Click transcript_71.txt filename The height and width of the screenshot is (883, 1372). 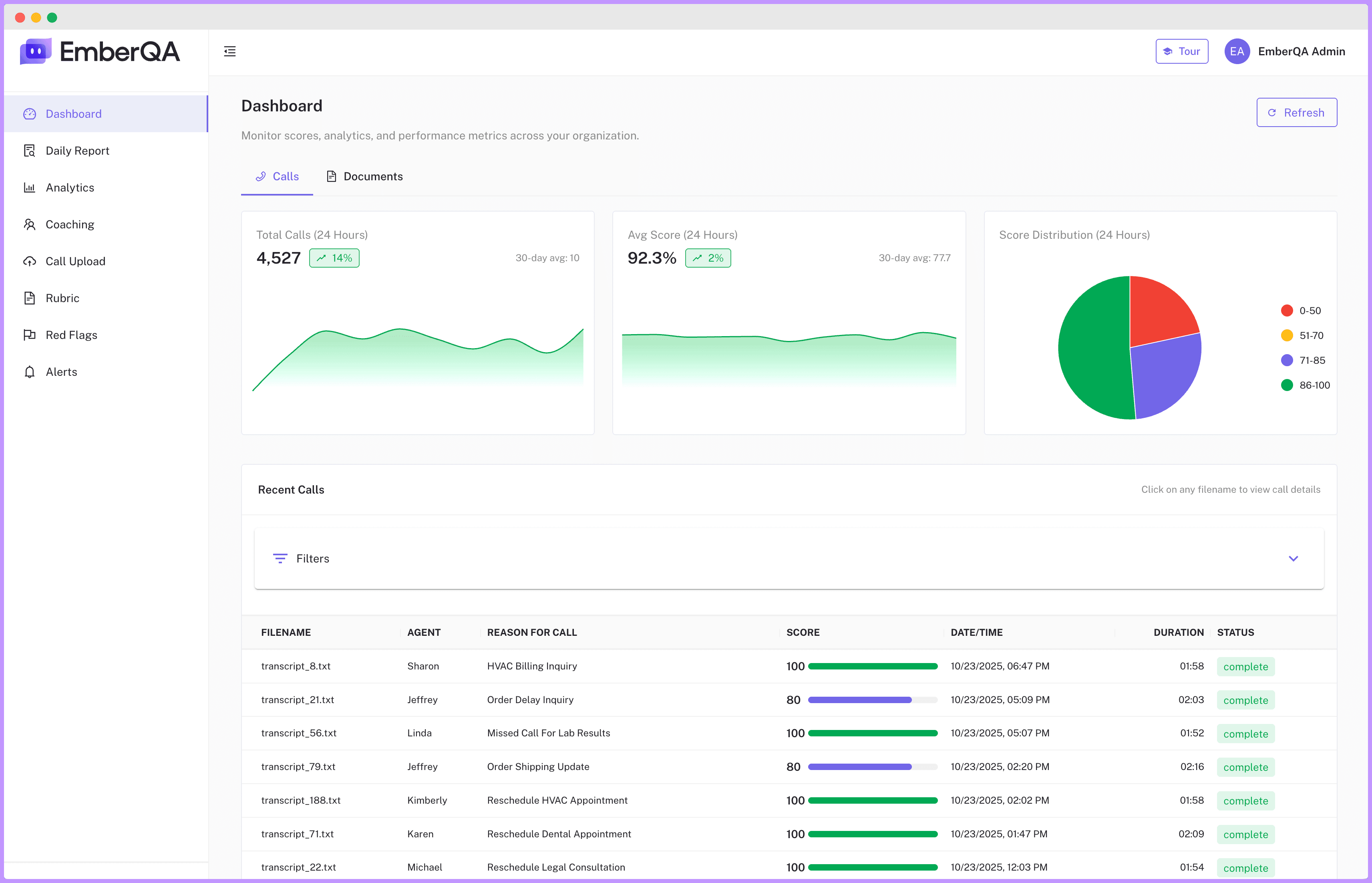tap(298, 834)
